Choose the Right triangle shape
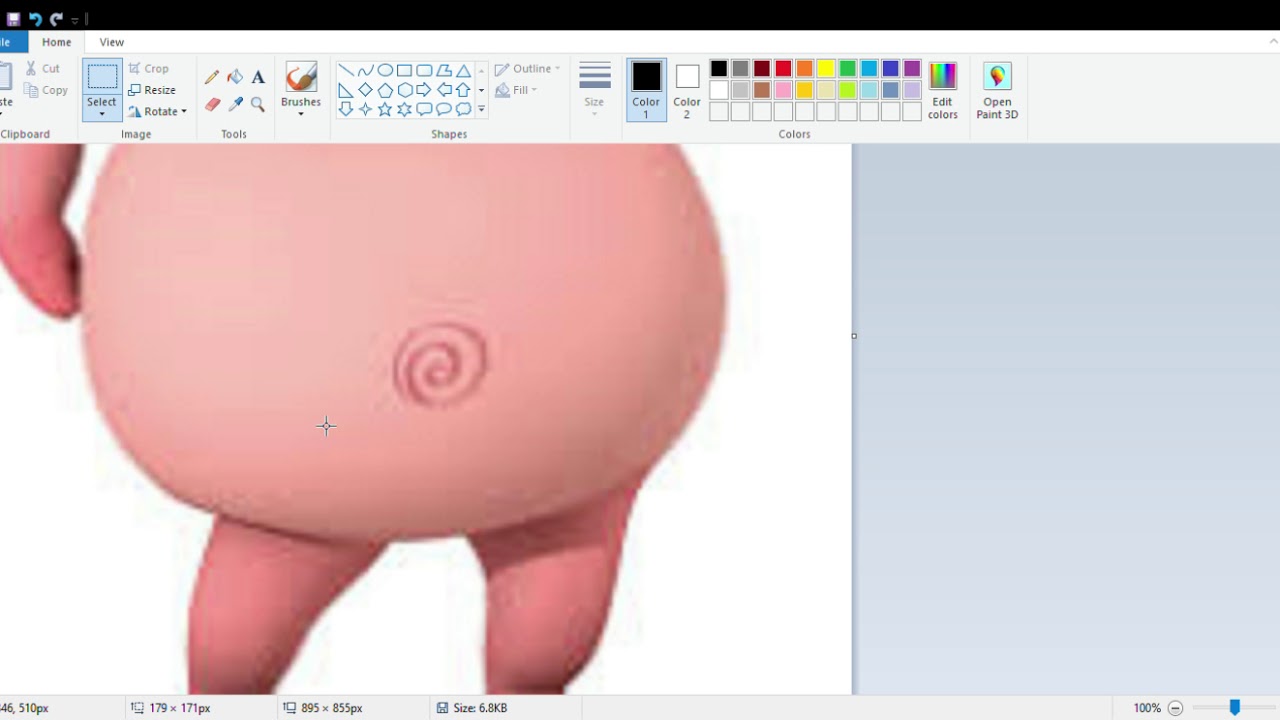Screen dimensions: 1280x720 pos(346,90)
